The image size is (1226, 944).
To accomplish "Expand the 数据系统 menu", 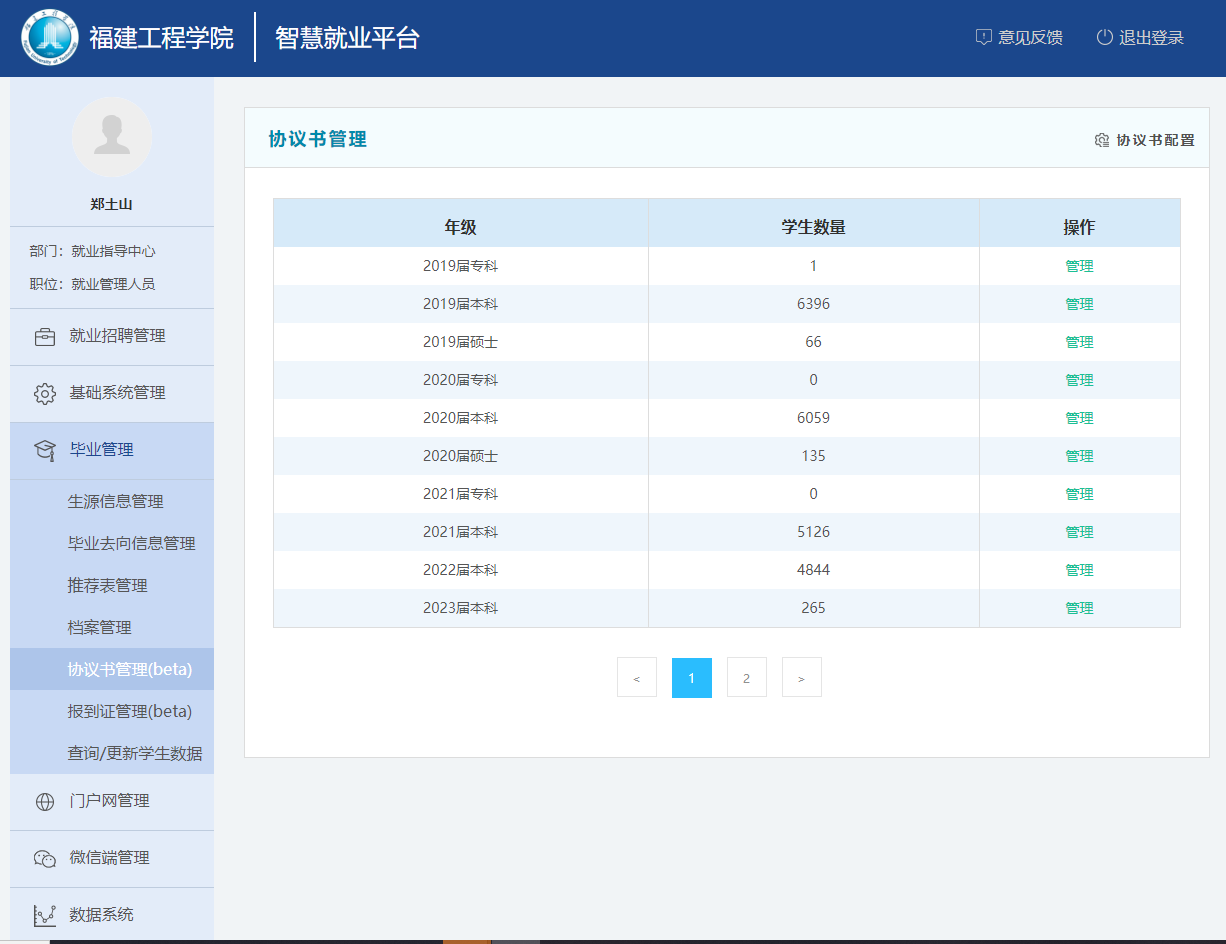I will pyautogui.click(x=101, y=915).
